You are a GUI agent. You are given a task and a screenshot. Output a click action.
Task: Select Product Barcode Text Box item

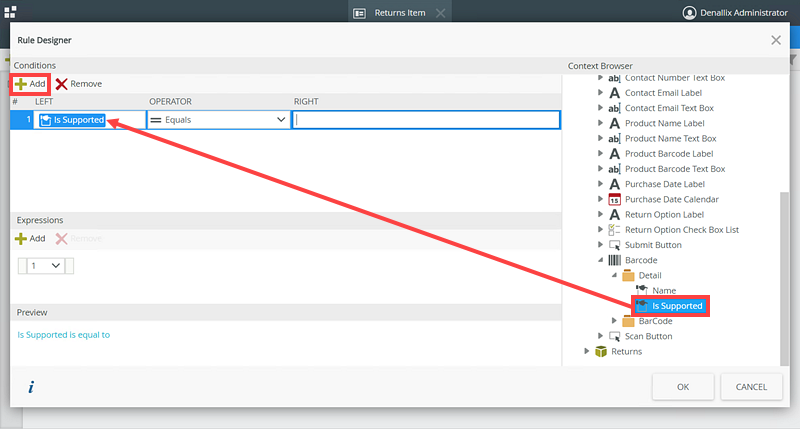tap(675, 169)
